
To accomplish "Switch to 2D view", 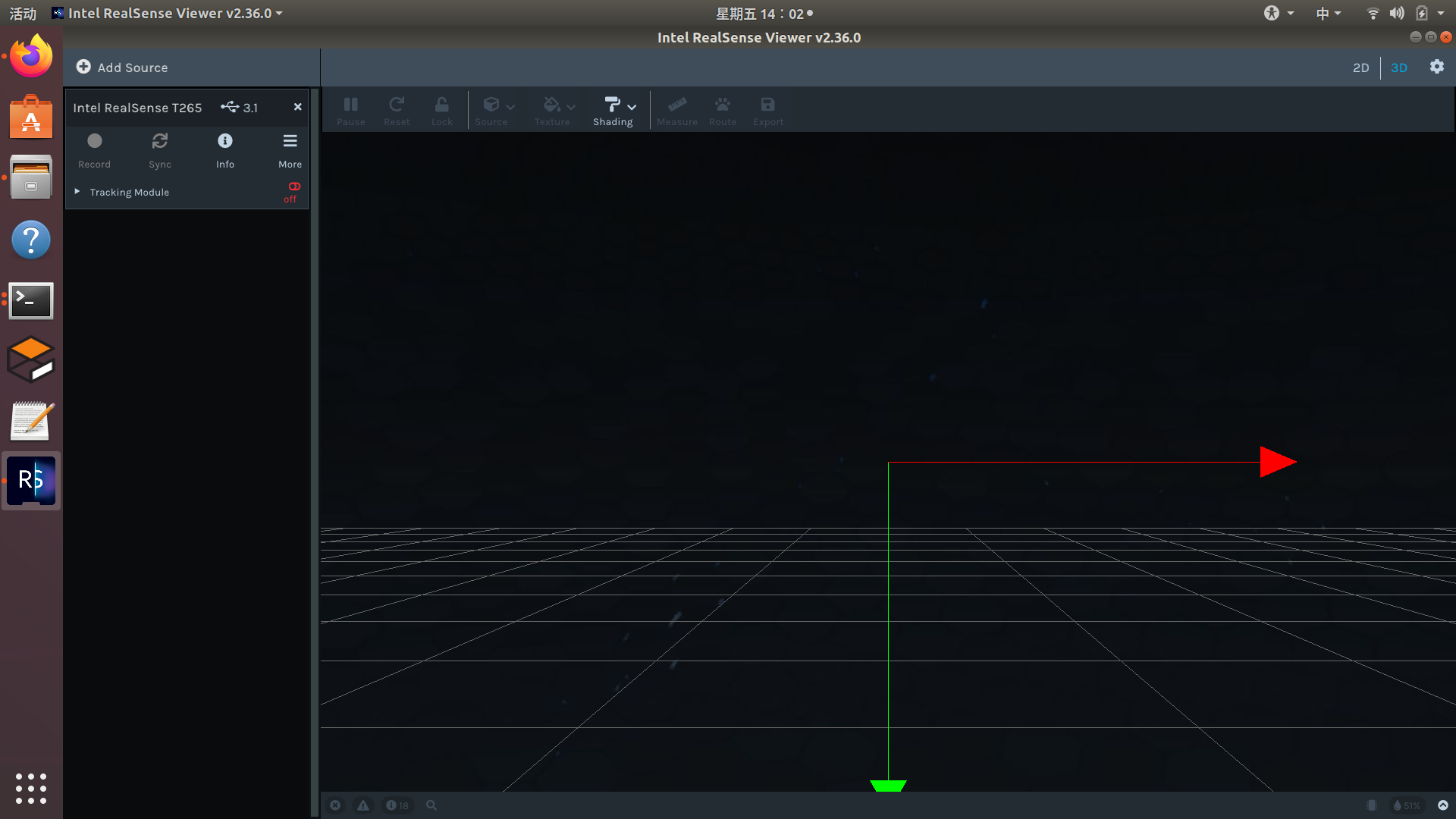I will tap(1361, 67).
